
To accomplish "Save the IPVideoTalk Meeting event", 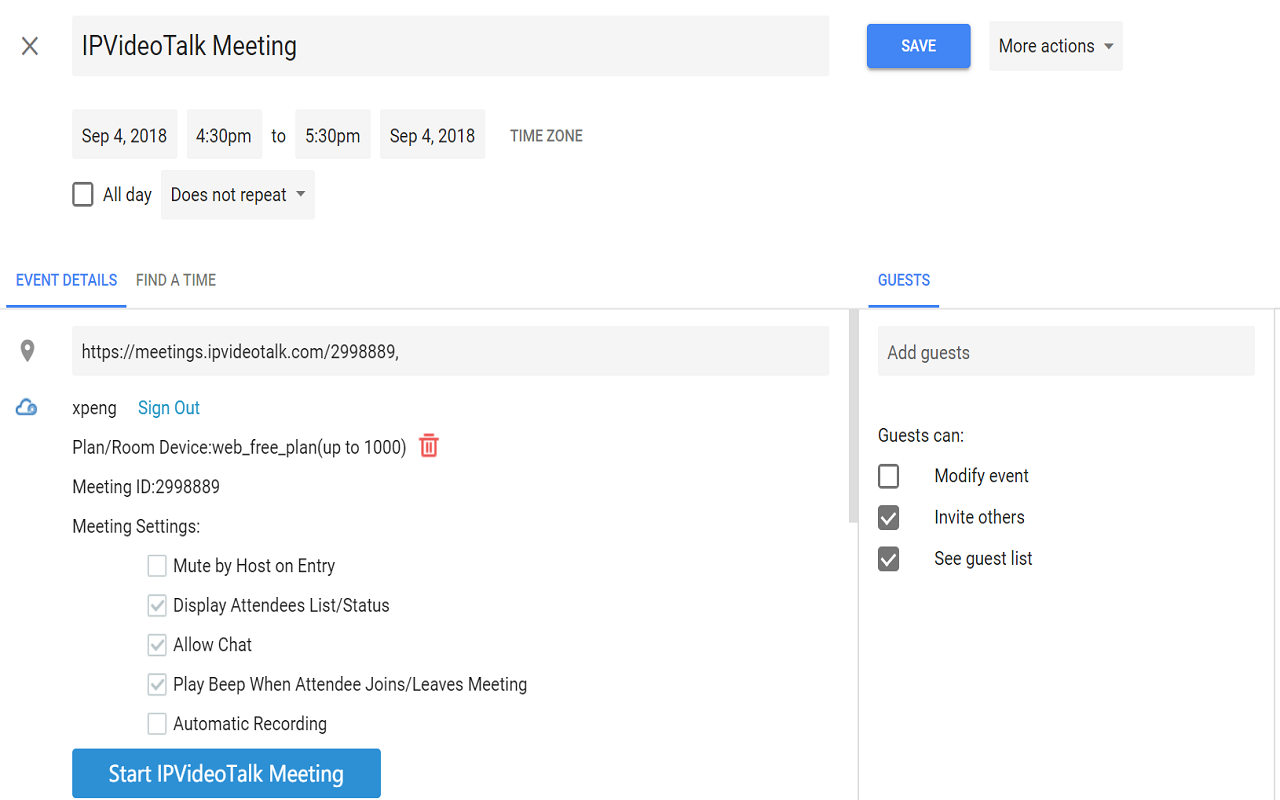I will pos(918,45).
